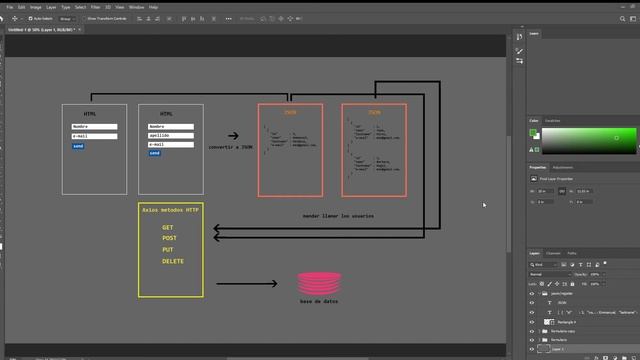Click the second align icon in options bar
Viewport: 640px width, 360px height.
[x=149, y=19]
